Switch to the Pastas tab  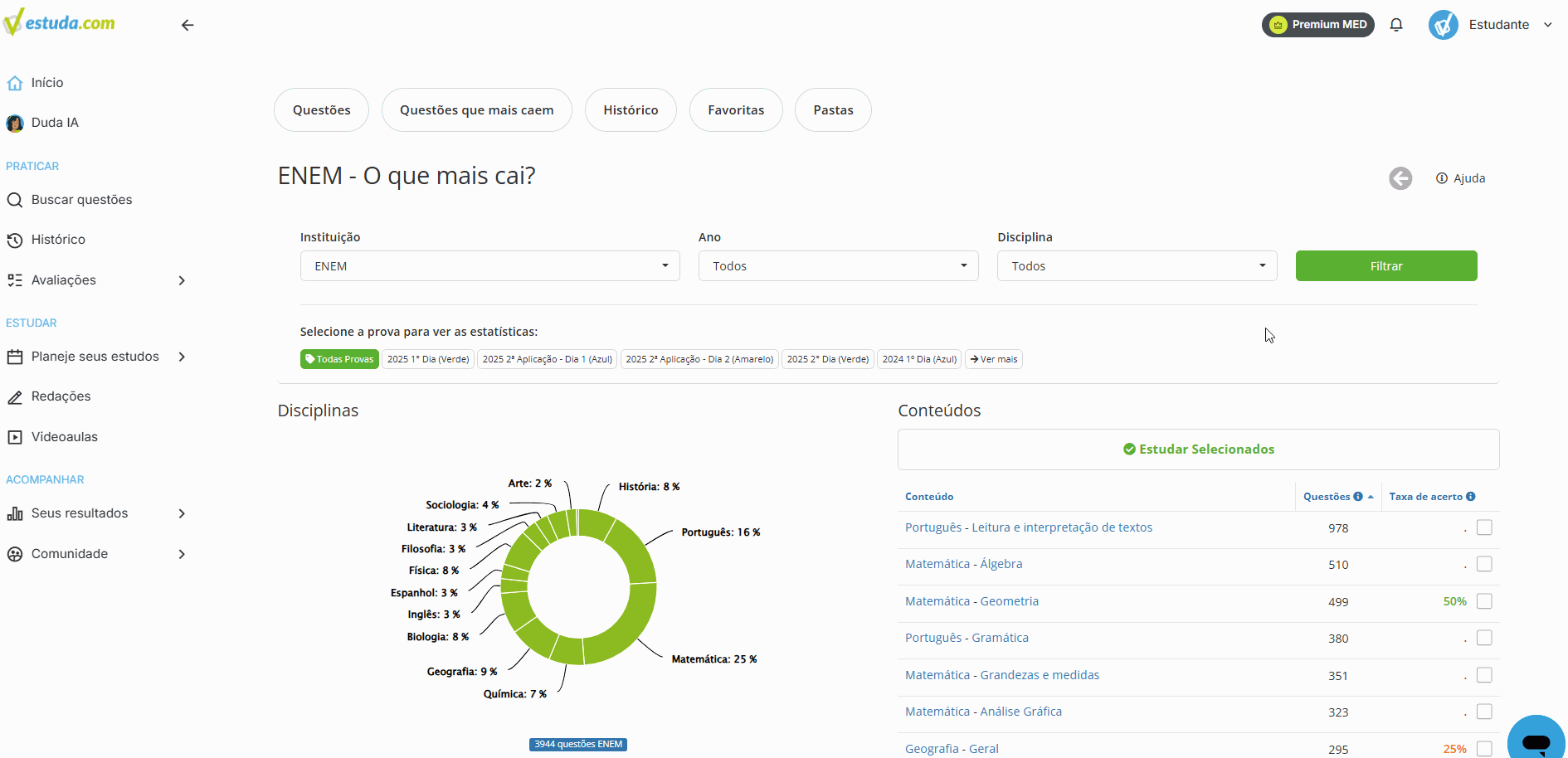pos(833,110)
